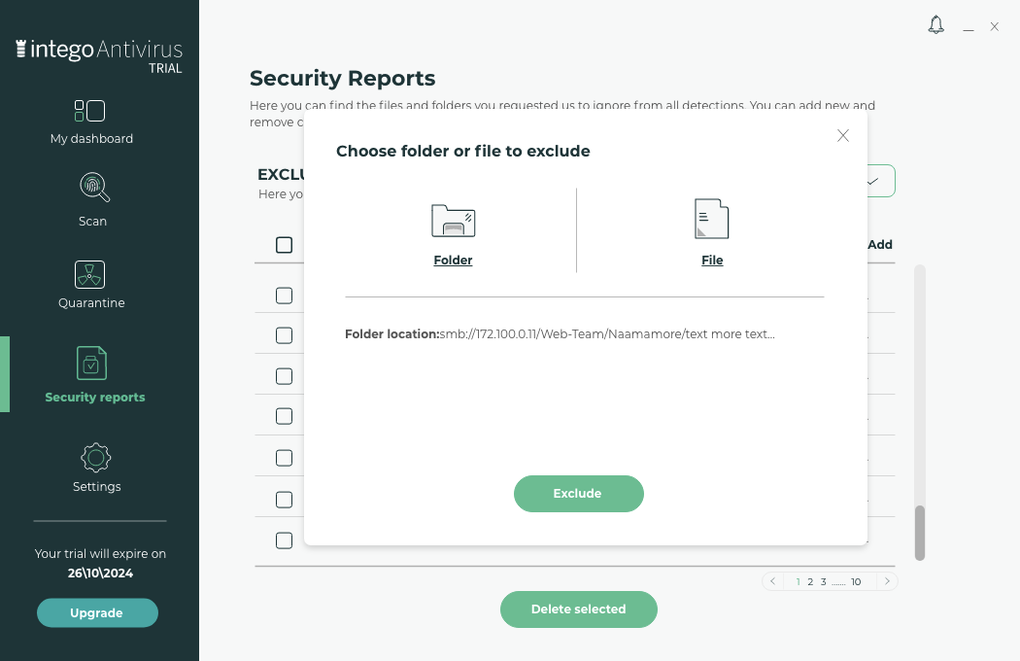Click the Upgrade button

(98, 613)
